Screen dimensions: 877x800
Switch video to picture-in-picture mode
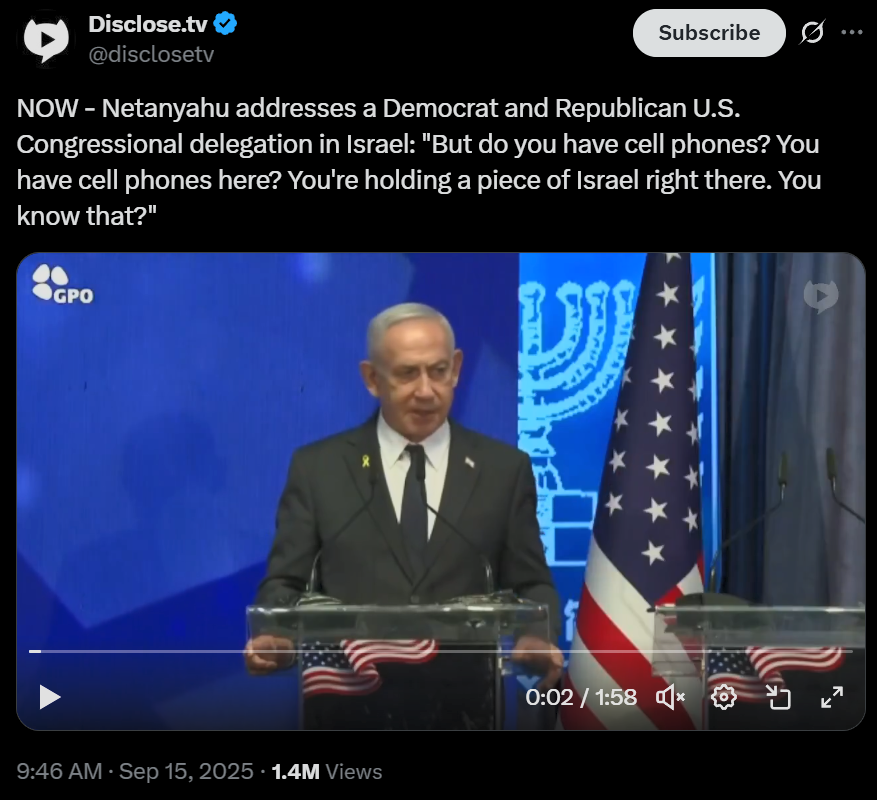click(x=778, y=697)
